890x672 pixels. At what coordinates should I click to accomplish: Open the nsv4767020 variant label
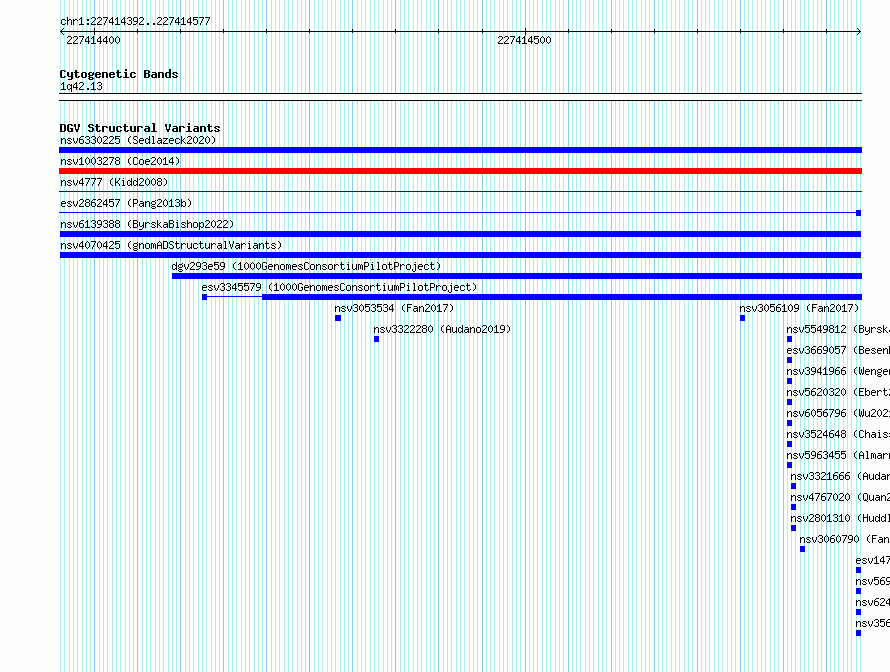pos(840,497)
